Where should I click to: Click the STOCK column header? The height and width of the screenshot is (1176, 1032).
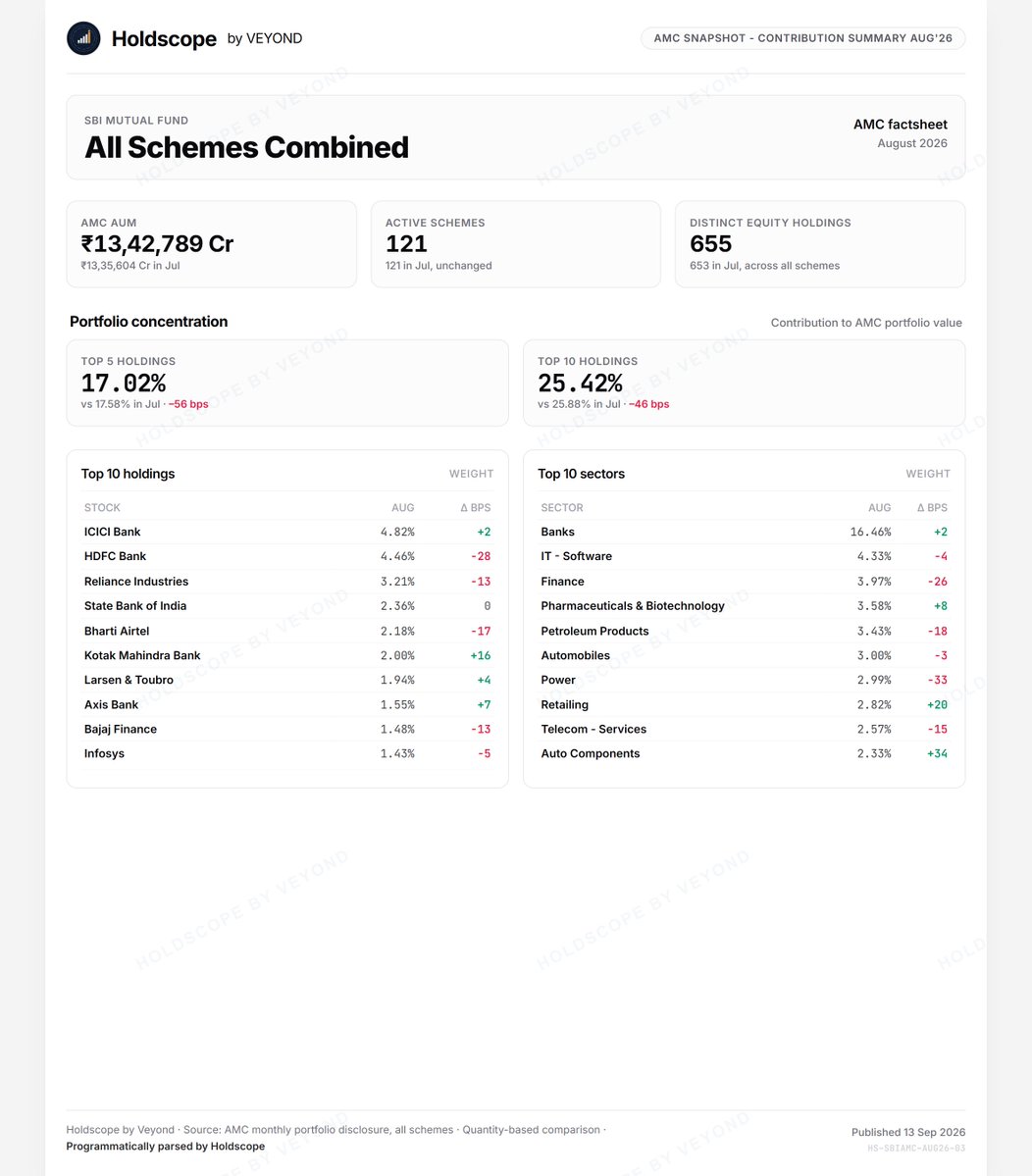(102, 508)
